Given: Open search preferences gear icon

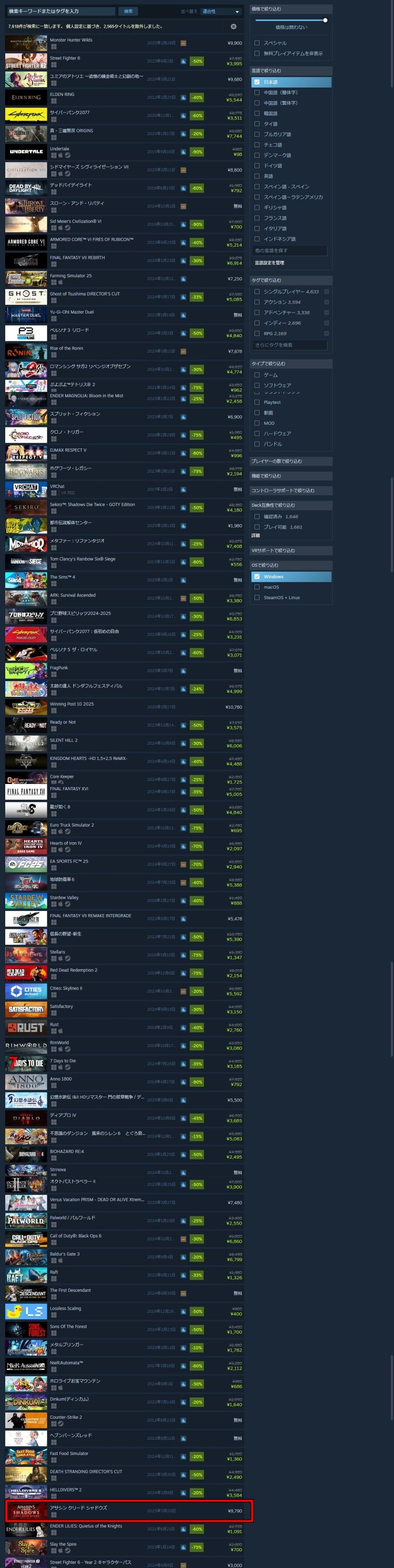Looking at the screenshot, I should [233, 26].
